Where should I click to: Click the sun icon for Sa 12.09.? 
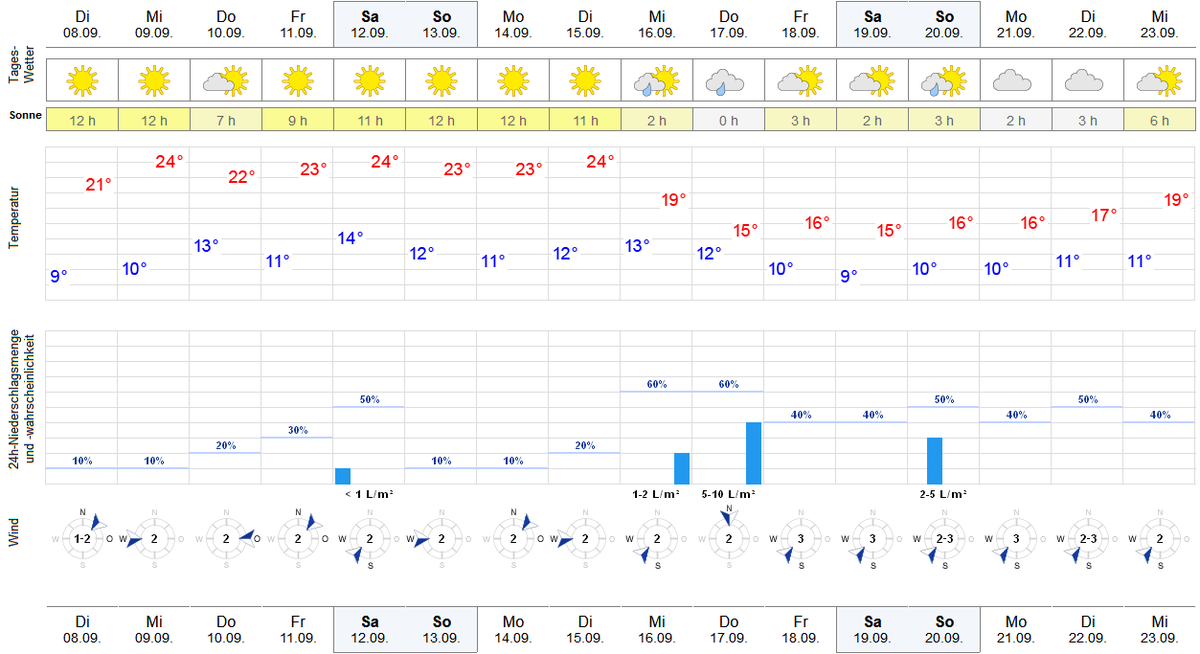(369, 80)
